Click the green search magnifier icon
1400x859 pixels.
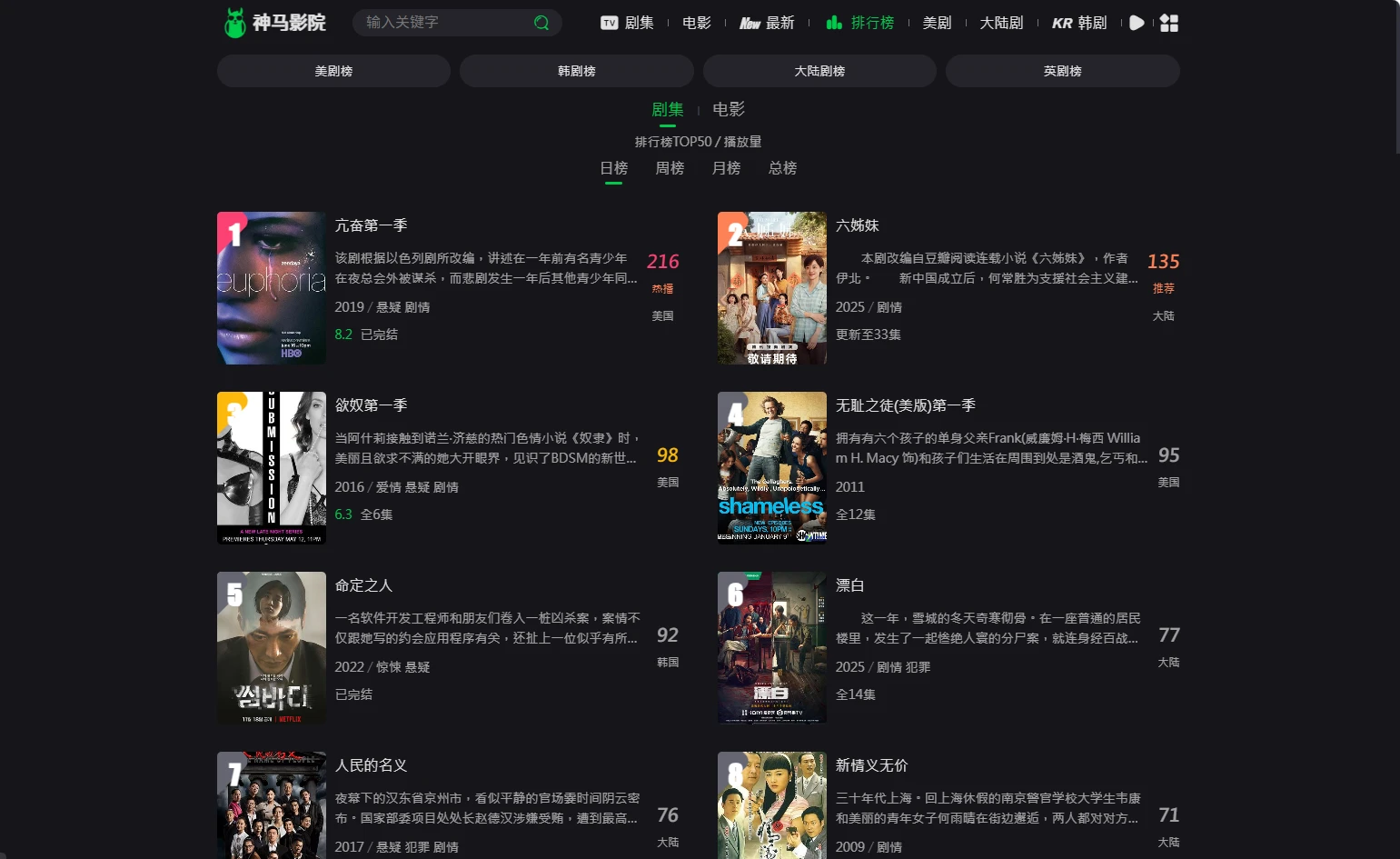(541, 23)
